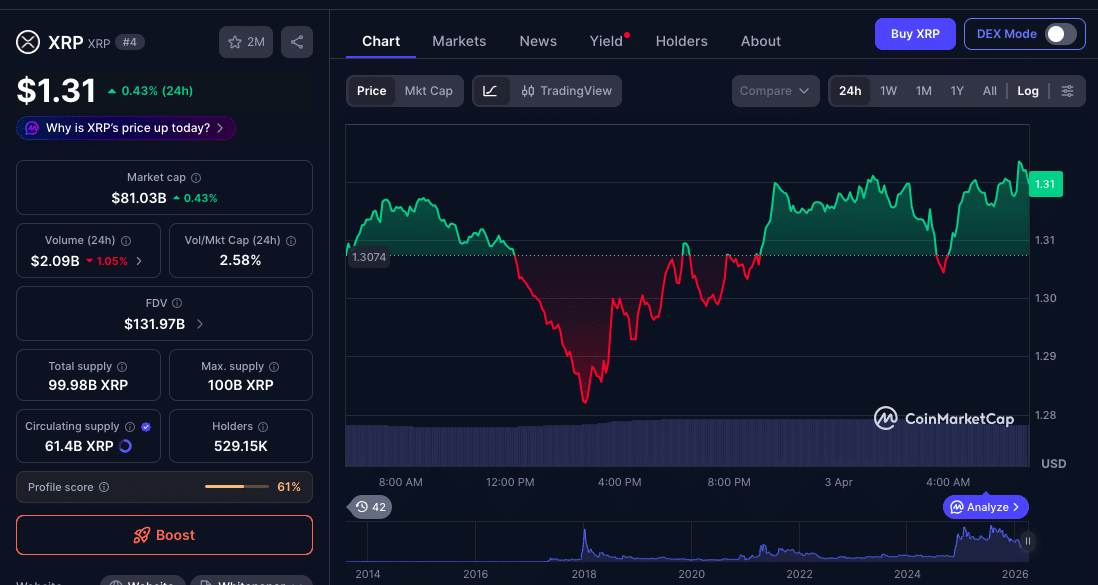This screenshot has height=585, width=1098.
Task: Click the 1Y time range option
Action: click(x=956, y=90)
